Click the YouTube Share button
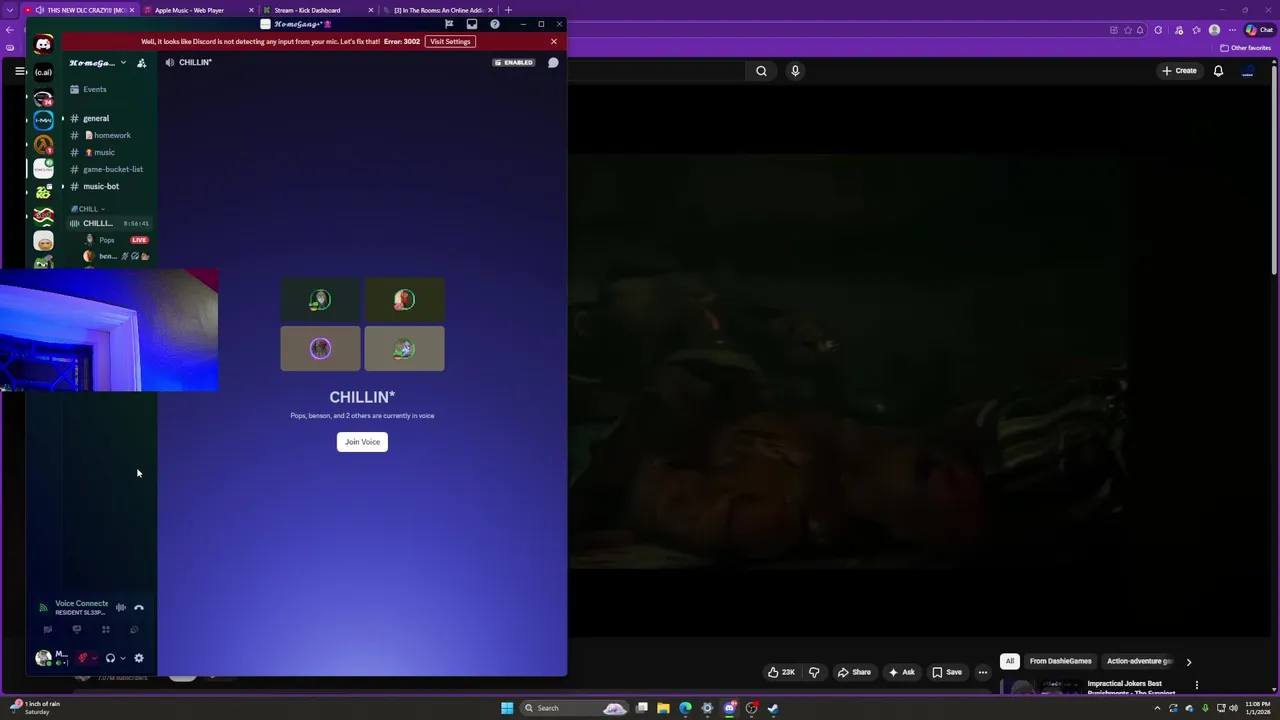This screenshot has width=1280, height=720. [x=855, y=672]
